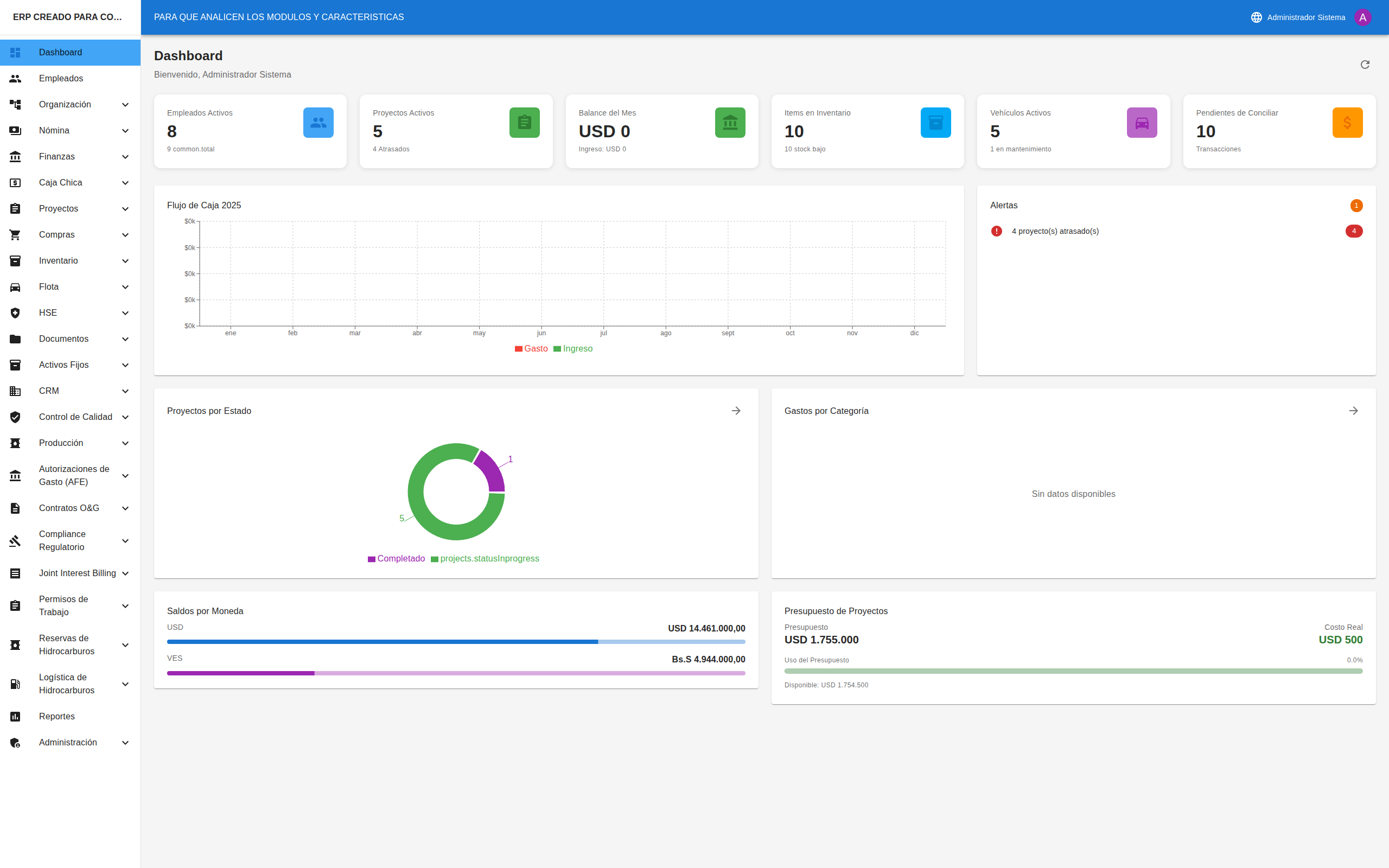Select Caja Chica in the sidebar

point(60,183)
